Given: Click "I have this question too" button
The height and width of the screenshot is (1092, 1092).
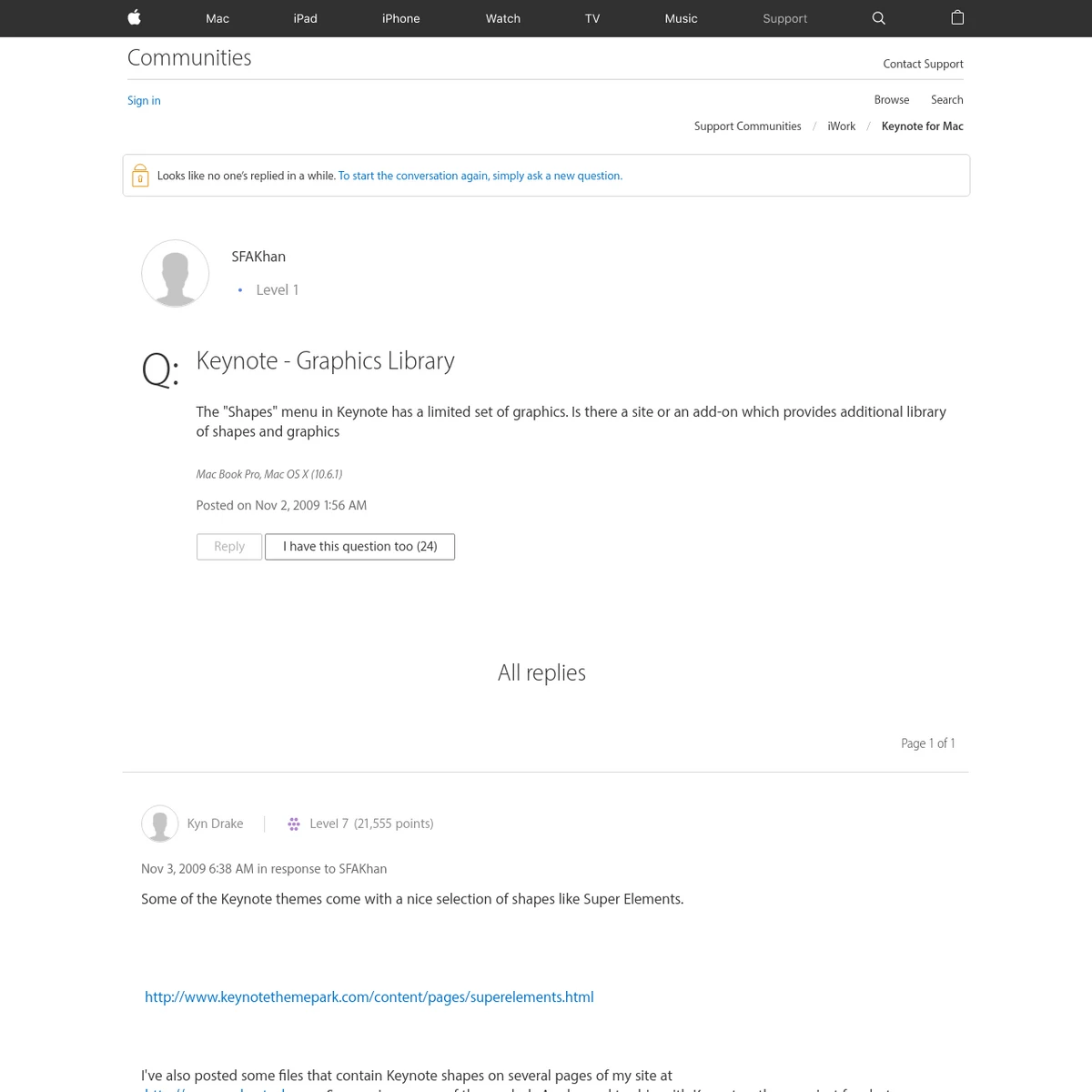Looking at the screenshot, I should click(359, 546).
